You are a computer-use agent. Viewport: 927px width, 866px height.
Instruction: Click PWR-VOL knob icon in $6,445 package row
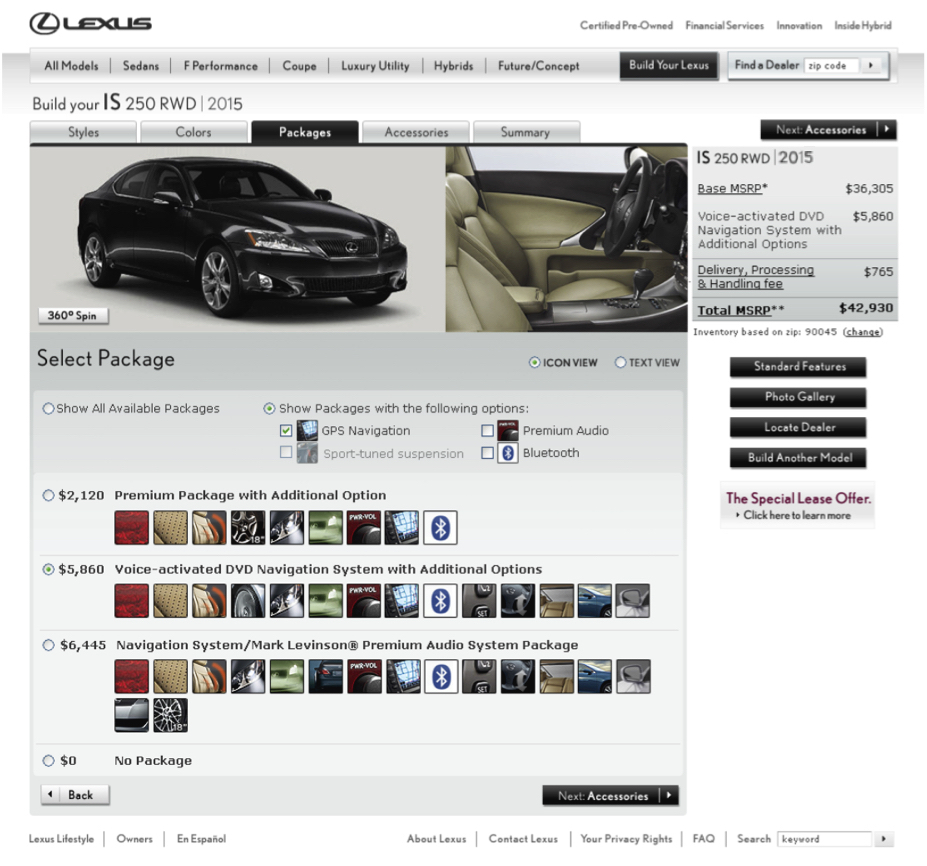pos(364,677)
